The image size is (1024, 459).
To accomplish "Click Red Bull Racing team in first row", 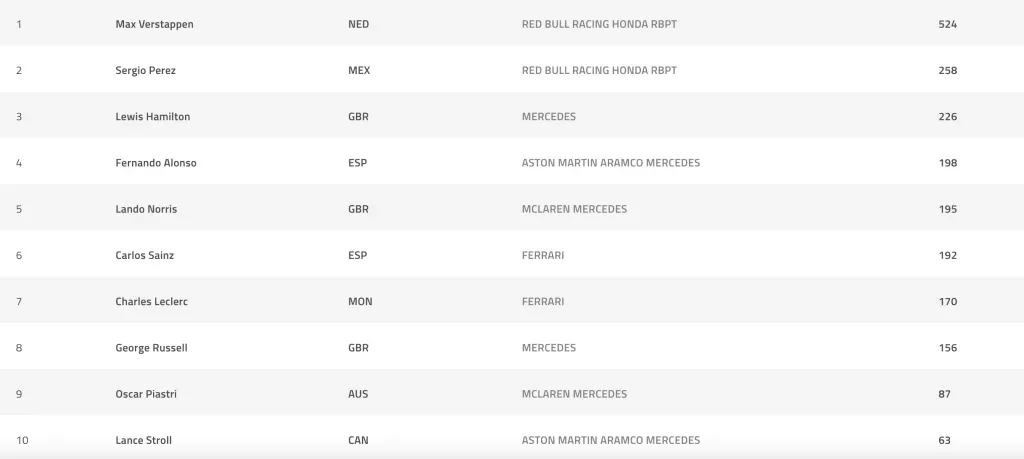I will [x=599, y=24].
